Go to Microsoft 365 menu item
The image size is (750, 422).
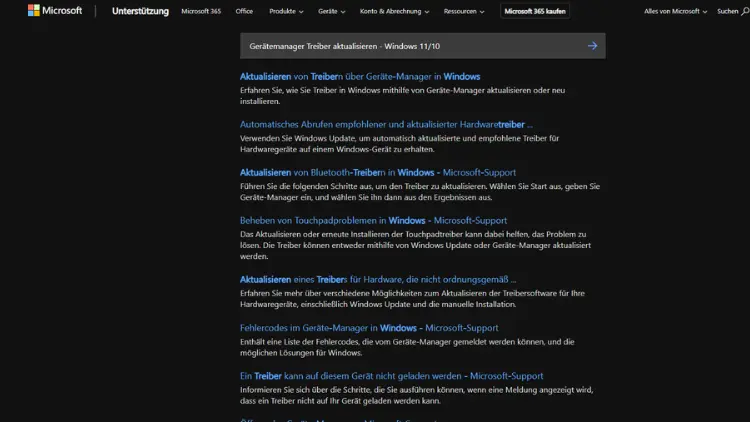pos(201,11)
